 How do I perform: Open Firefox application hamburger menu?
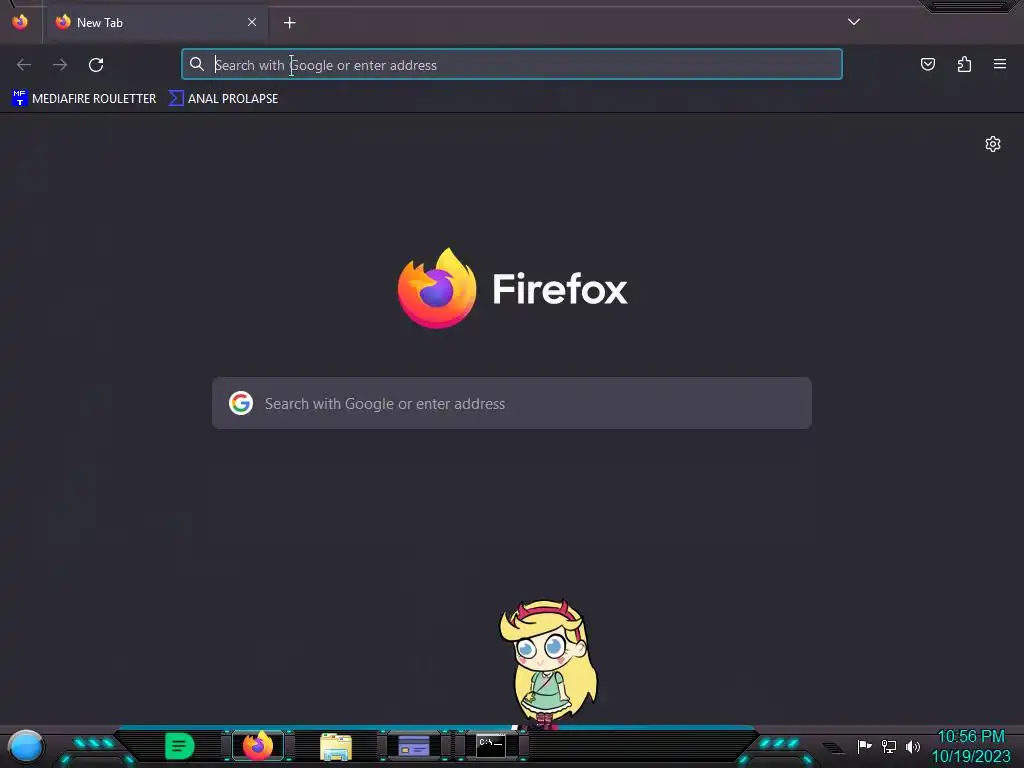[1000, 64]
